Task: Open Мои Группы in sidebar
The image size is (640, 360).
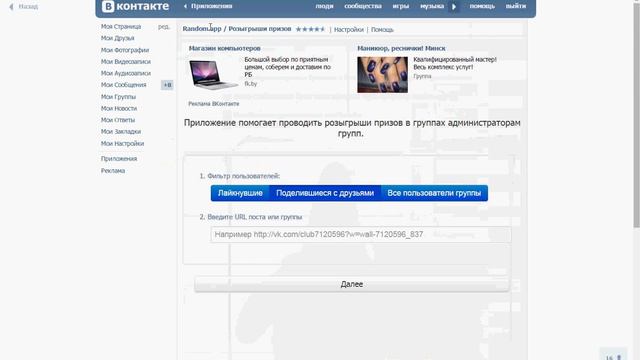Action: 118,97
